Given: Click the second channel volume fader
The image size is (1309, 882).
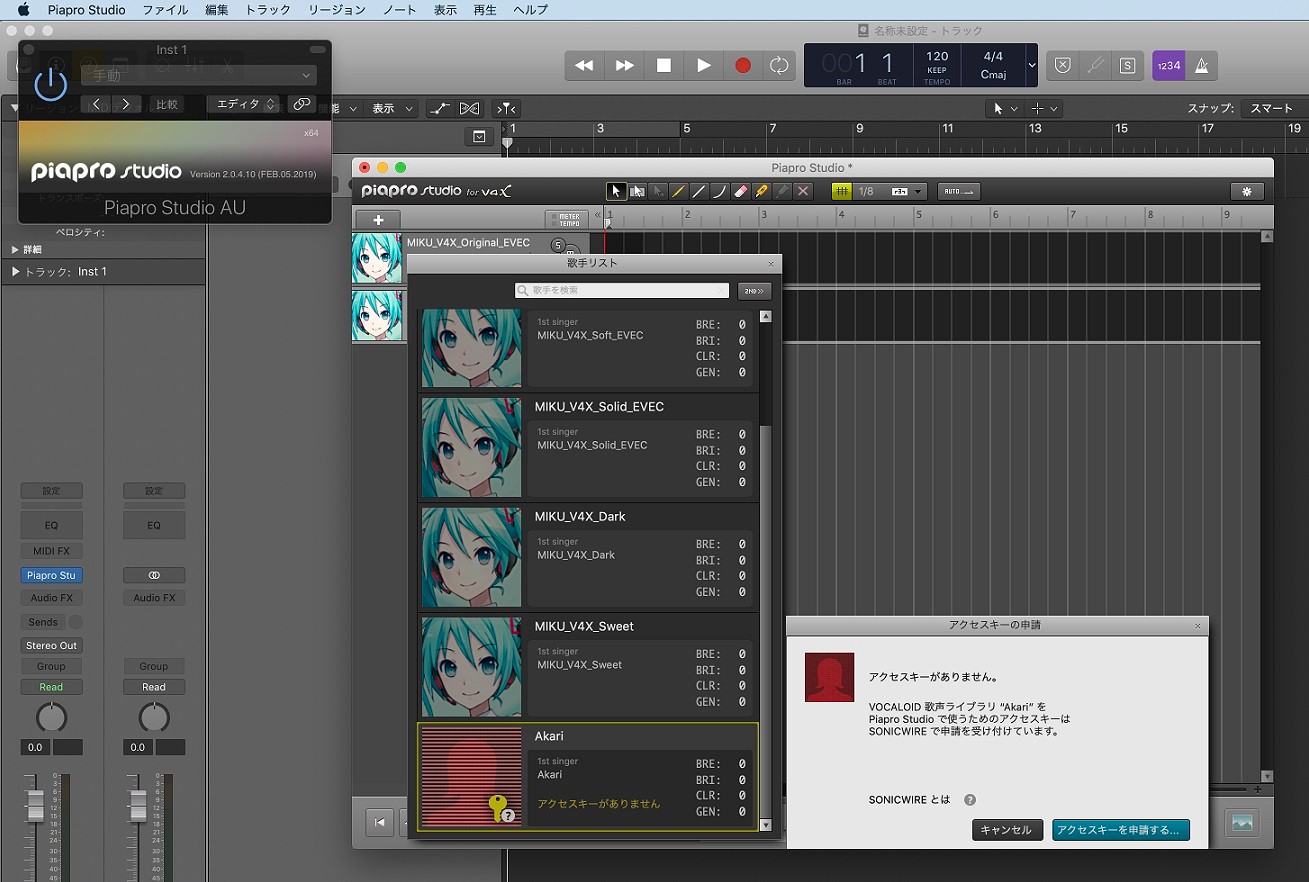Looking at the screenshot, I should tap(138, 805).
